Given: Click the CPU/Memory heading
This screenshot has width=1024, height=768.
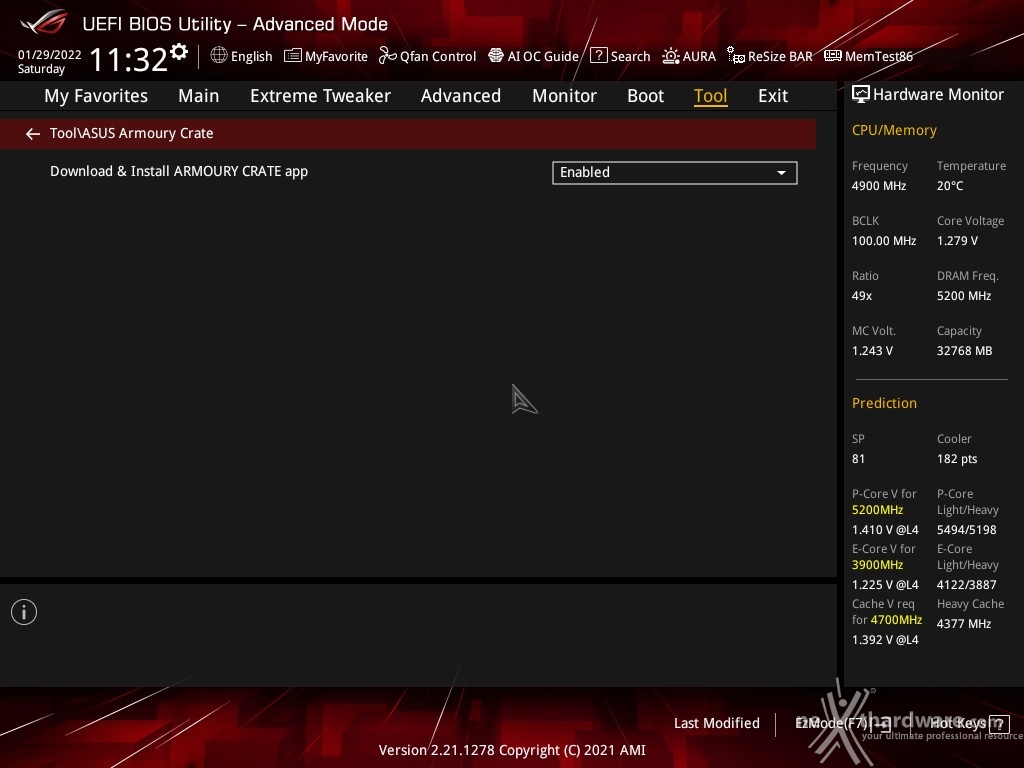Looking at the screenshot, I should 894,131.
